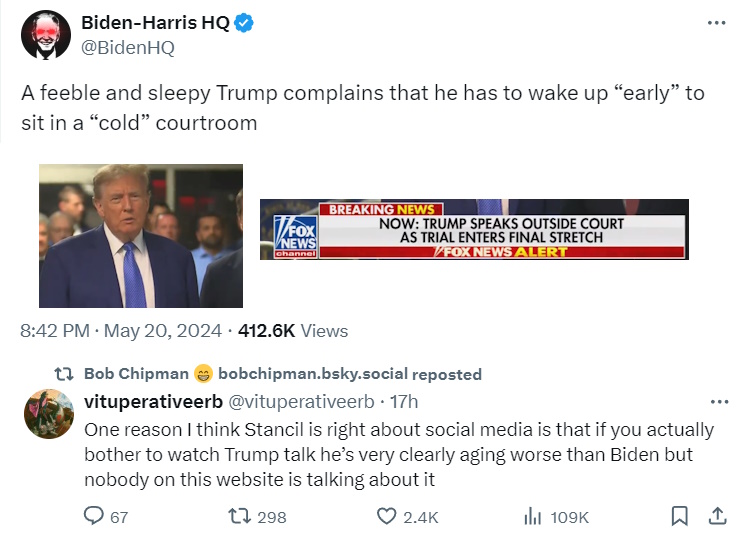Open the Biden-Harris HQ display name

point(154,24)
